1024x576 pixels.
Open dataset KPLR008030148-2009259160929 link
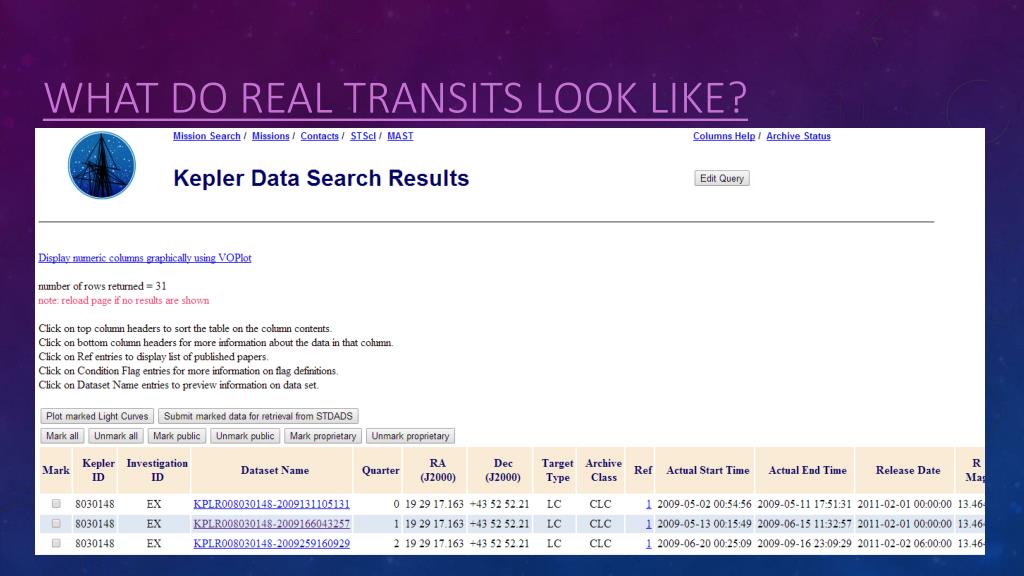coord(272,543)
